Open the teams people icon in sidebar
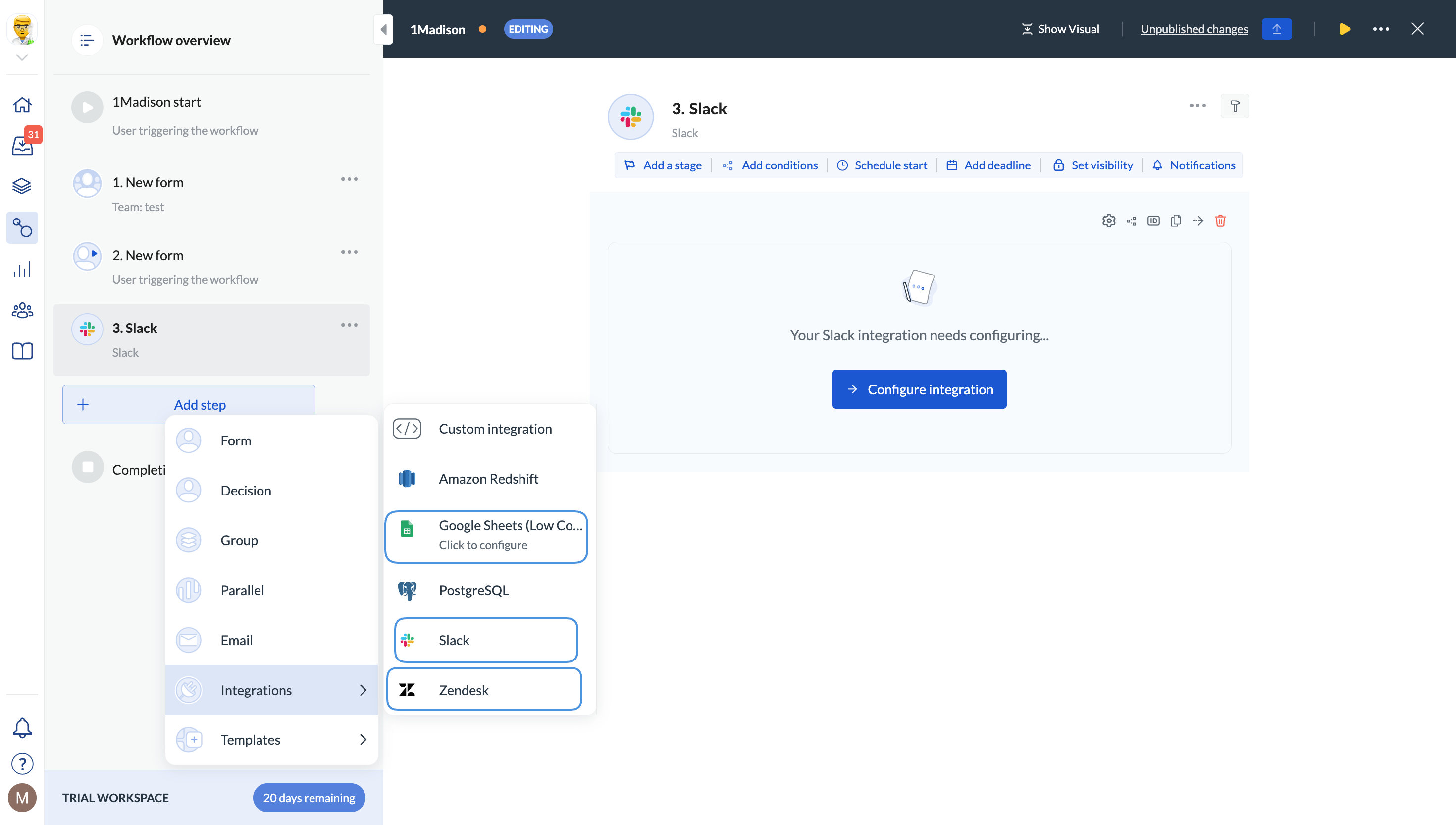The width and height of the screenshot is (1456, 825). [22, 311]
